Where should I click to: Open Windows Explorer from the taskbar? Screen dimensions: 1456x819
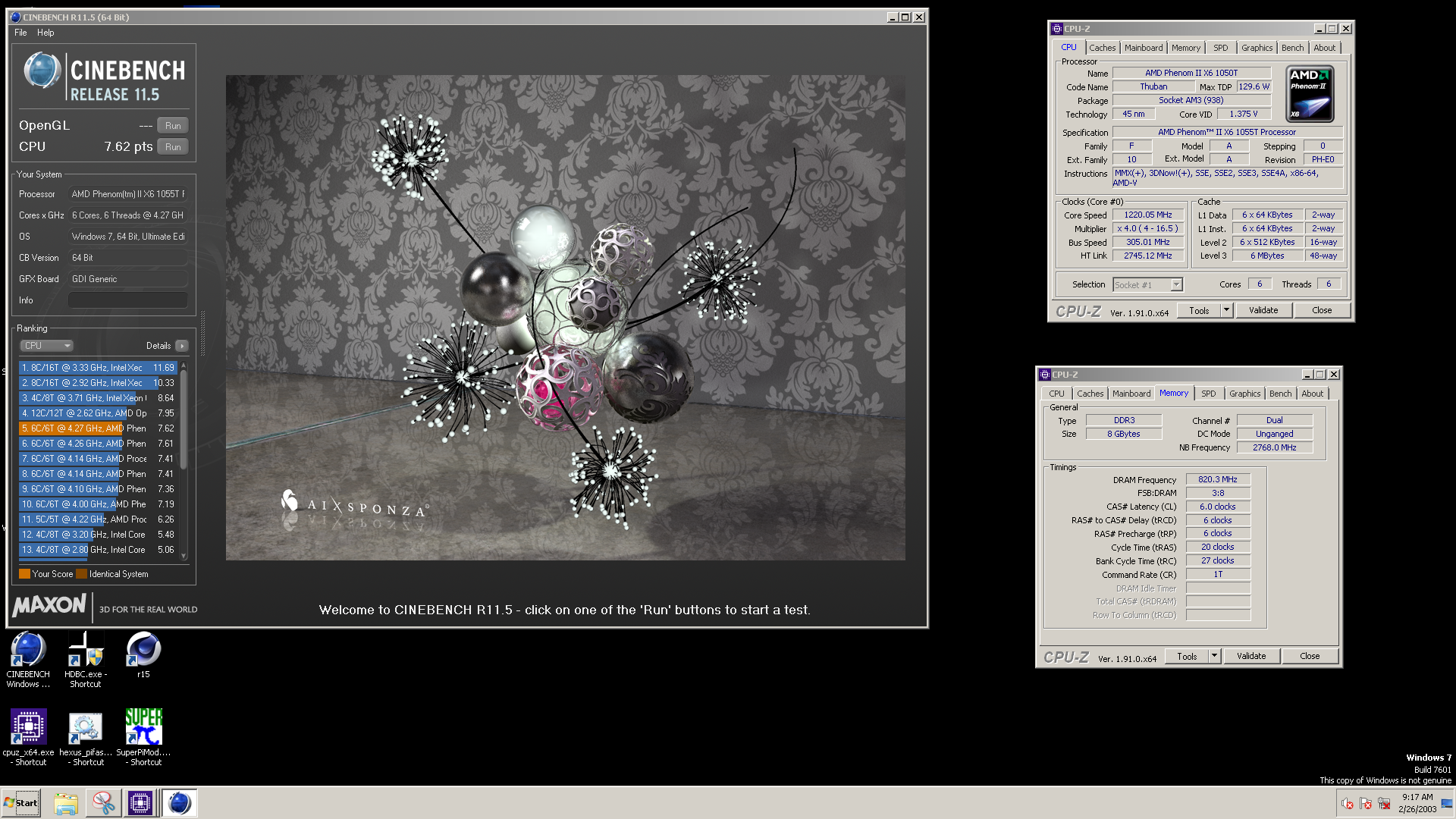[66, 803]
